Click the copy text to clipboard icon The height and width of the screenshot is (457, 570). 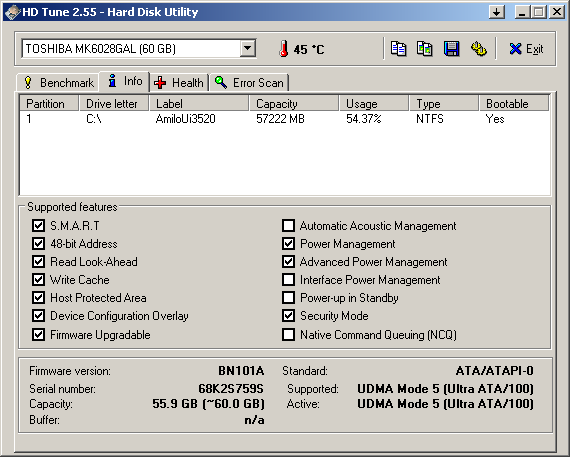(x=398, y=49)
